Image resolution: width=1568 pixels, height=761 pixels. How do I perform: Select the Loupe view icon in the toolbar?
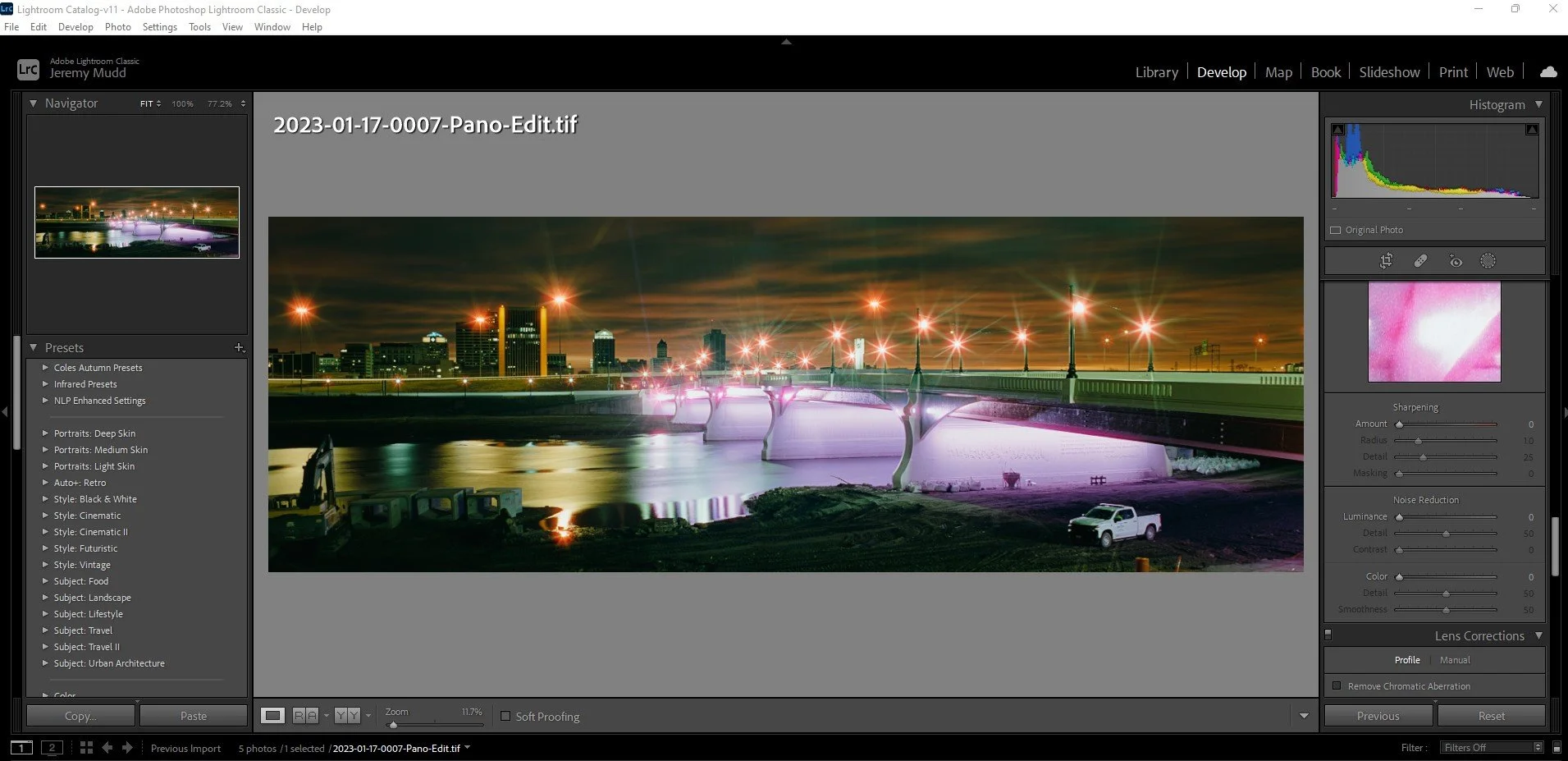coord(272,715)
